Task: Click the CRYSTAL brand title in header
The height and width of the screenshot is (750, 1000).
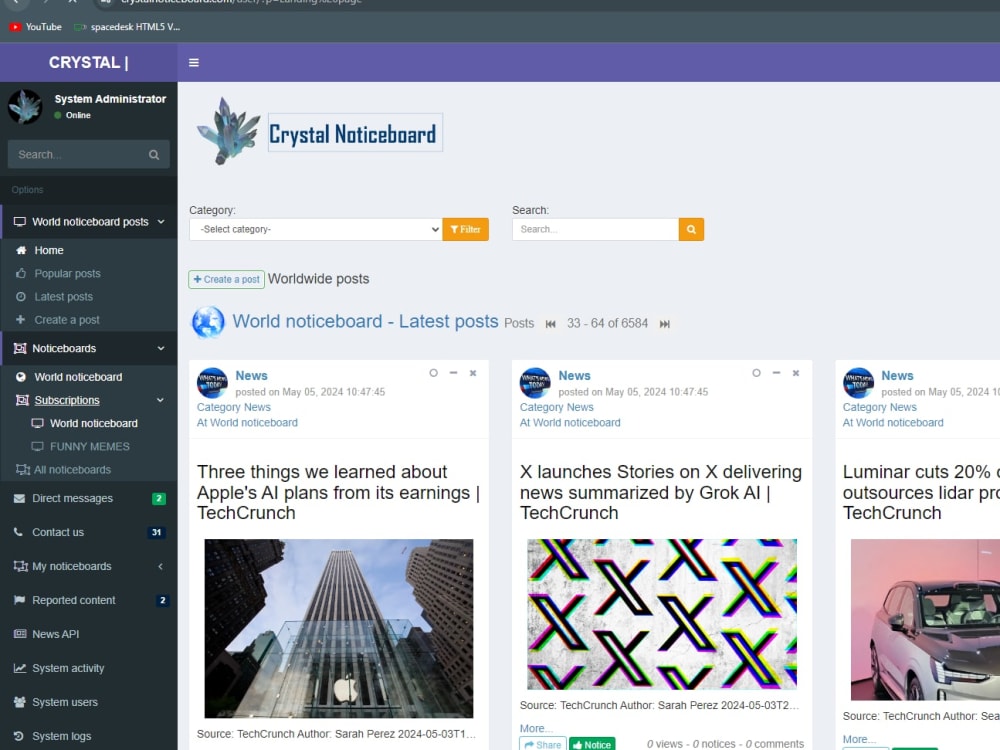Action: coord(89,62)
